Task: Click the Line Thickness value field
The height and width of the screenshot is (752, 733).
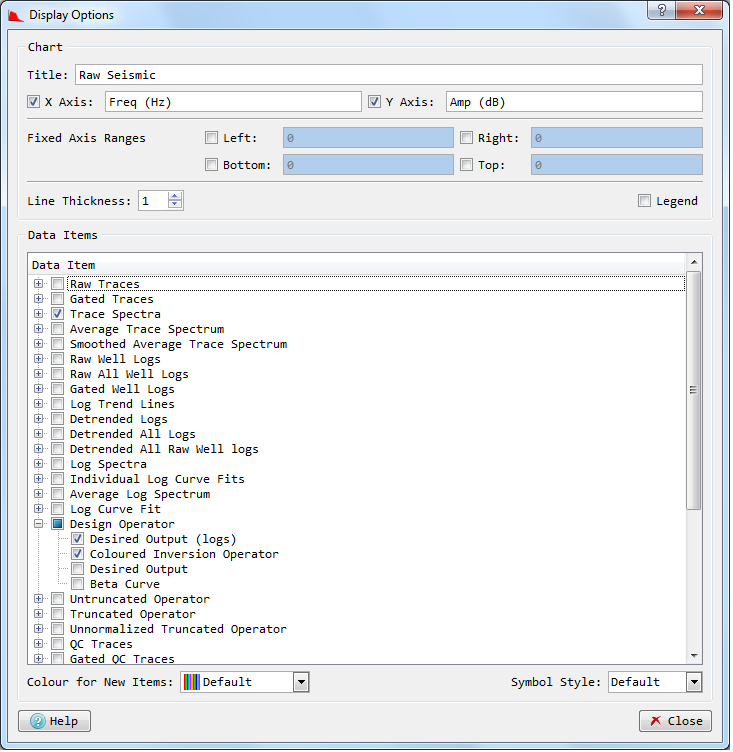Action: pos(154,201)
